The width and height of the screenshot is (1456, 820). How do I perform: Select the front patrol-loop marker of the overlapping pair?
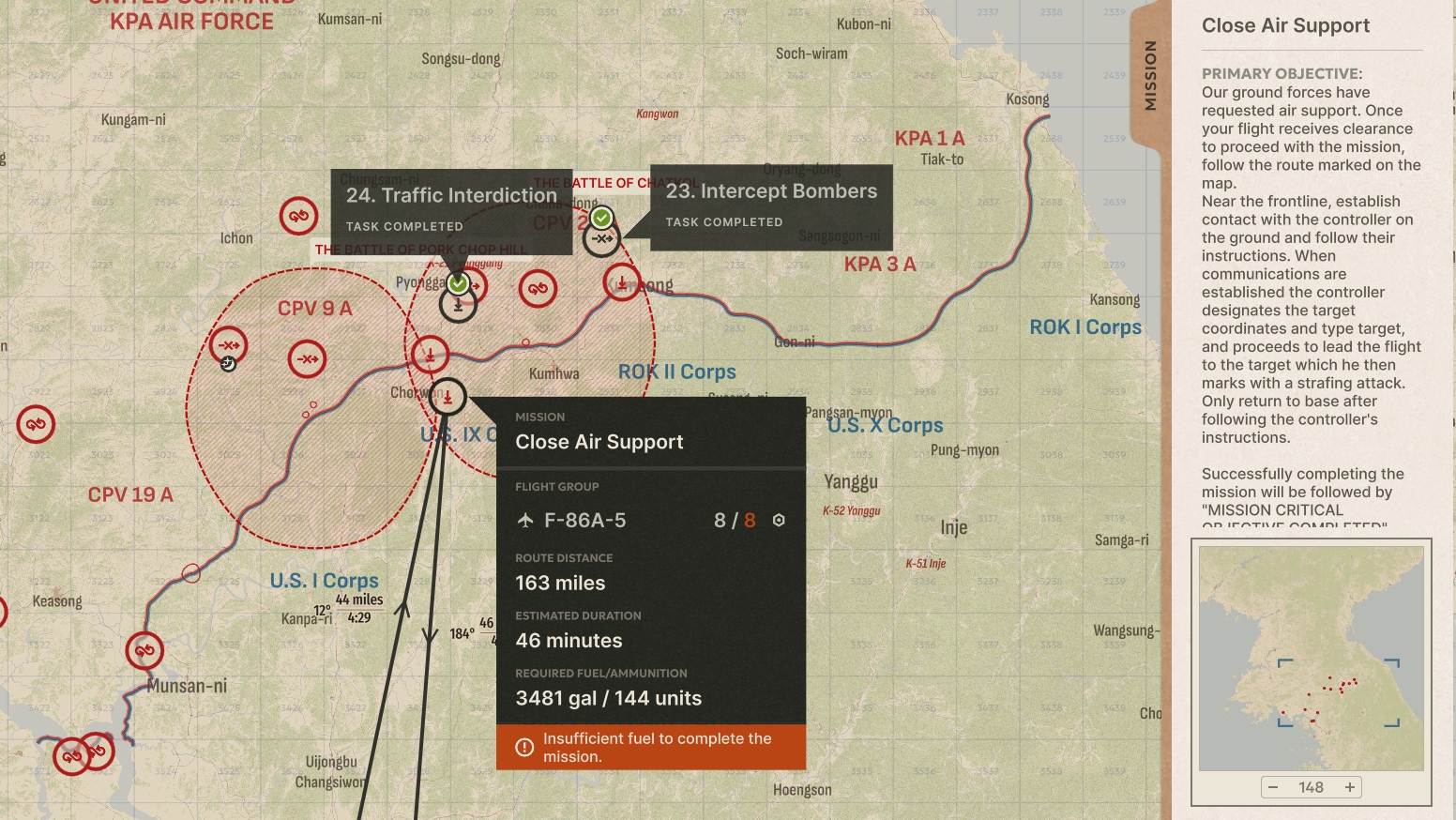click(x=72, y=756)
